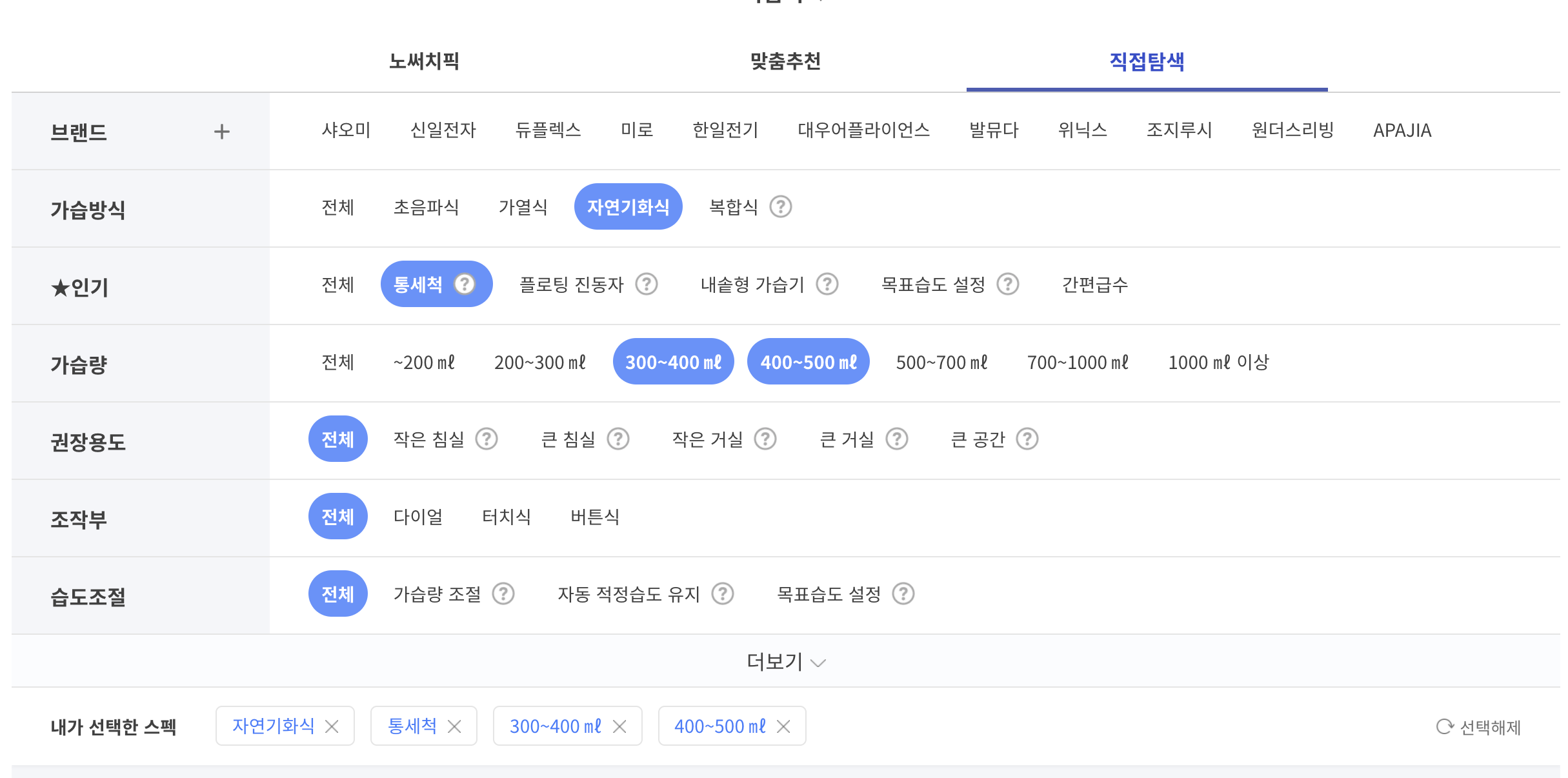The height and width of the screenshot is (778, 1568).
Task: Show help for 목표습도 설정 in 인기 row
Action: coord(1008,284)
